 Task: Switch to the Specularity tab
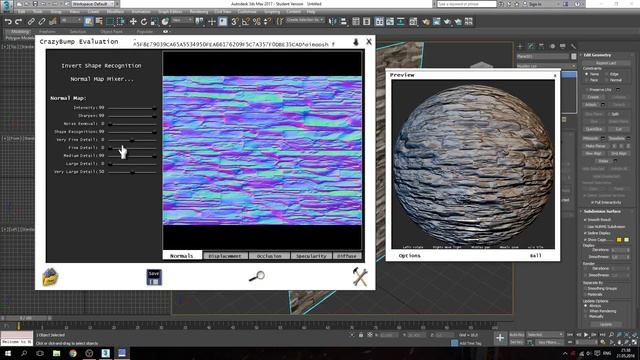coord(311,256)
